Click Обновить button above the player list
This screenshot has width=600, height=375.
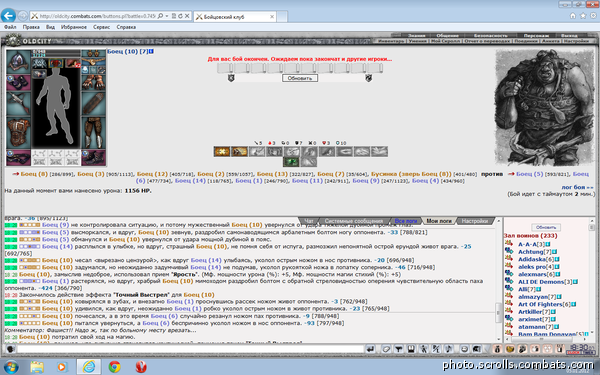pyautogui.click(x=546, y=227)
